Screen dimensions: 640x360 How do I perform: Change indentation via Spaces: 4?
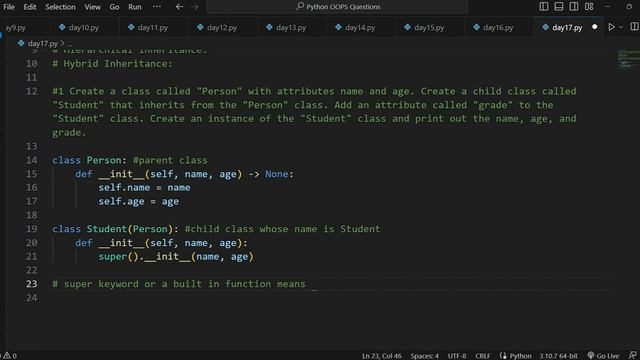click(x=424, y=356)
